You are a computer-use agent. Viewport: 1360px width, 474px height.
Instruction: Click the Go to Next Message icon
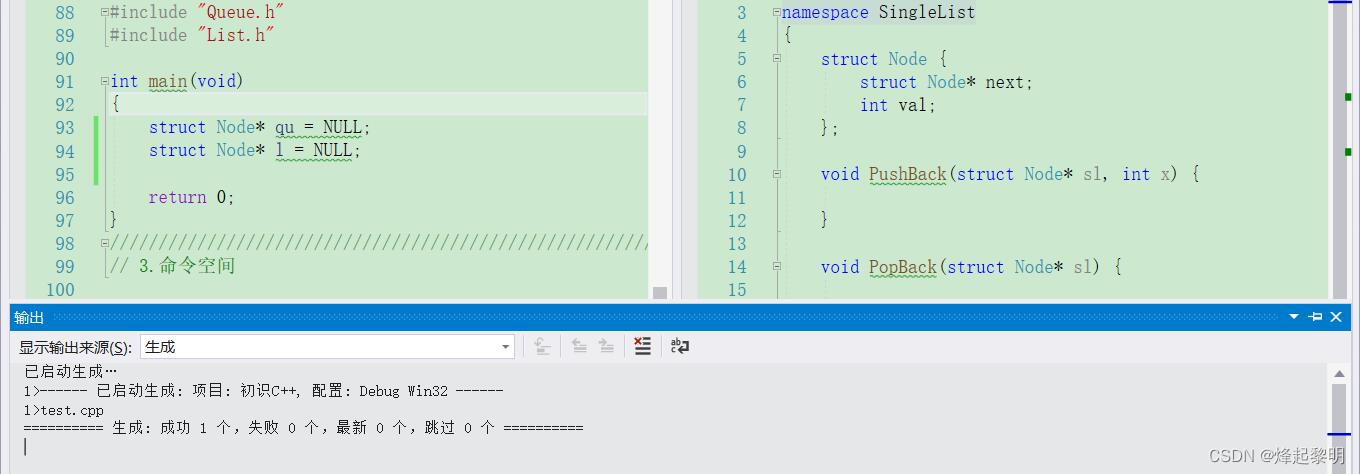[x=606, y=346]
